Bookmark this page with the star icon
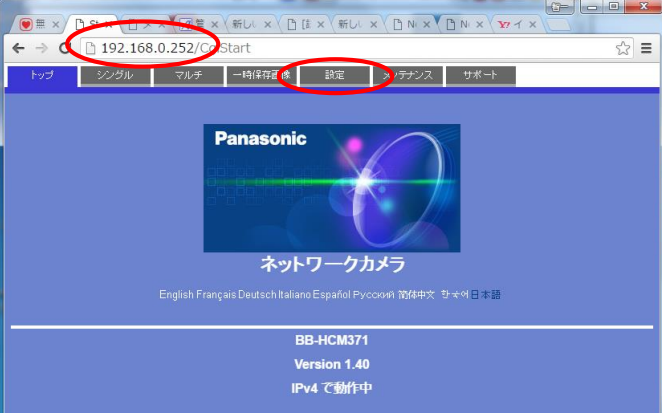 click(623, 48)
